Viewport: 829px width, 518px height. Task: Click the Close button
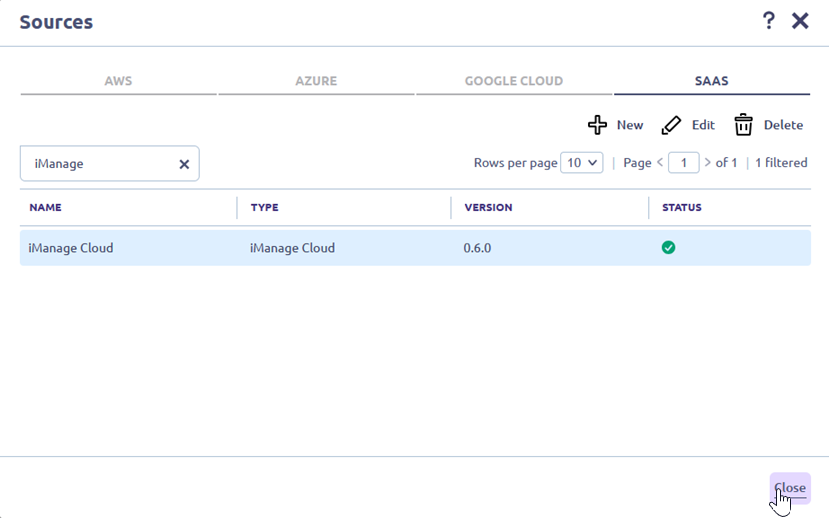pos(790,488)
